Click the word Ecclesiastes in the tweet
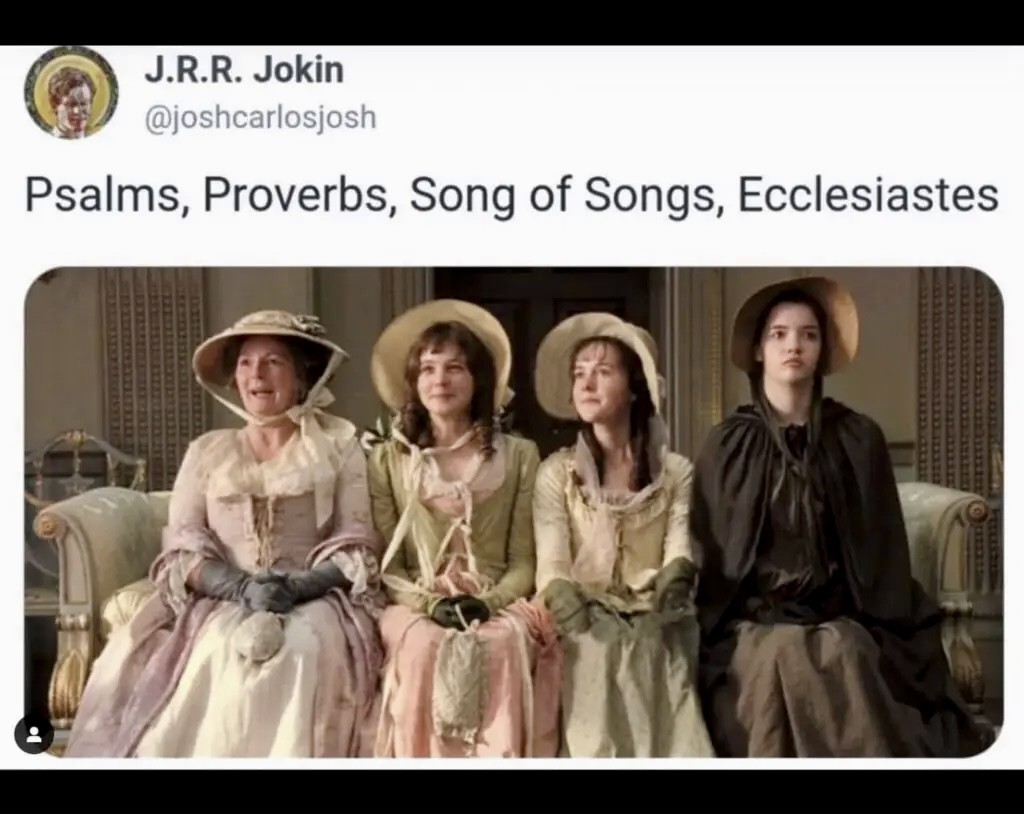Screen dimensions: 1024x814 coord(868,195)
